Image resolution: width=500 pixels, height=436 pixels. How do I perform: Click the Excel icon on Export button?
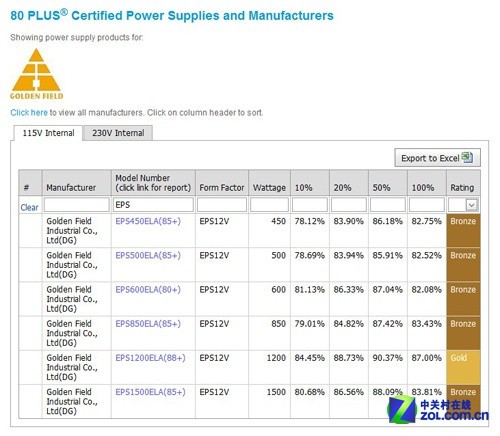click(467, 157)
